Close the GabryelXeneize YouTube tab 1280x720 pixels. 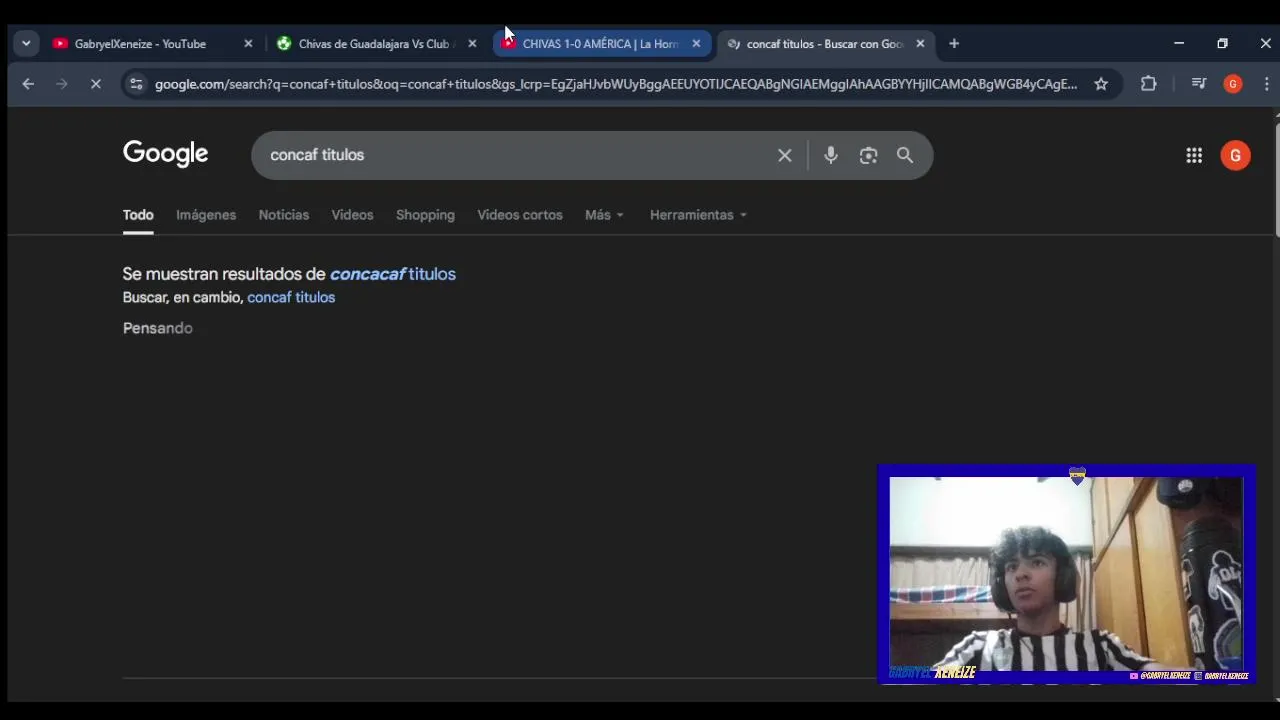tap(248, 44)
